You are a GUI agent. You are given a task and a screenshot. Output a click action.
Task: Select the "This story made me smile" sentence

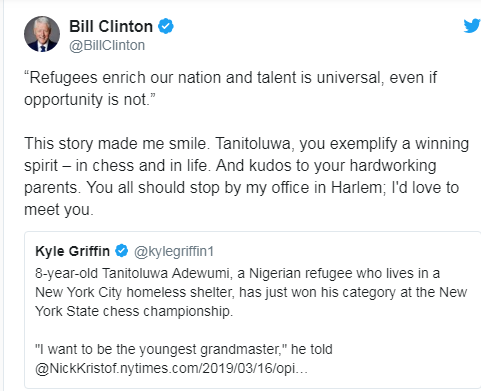117,144
